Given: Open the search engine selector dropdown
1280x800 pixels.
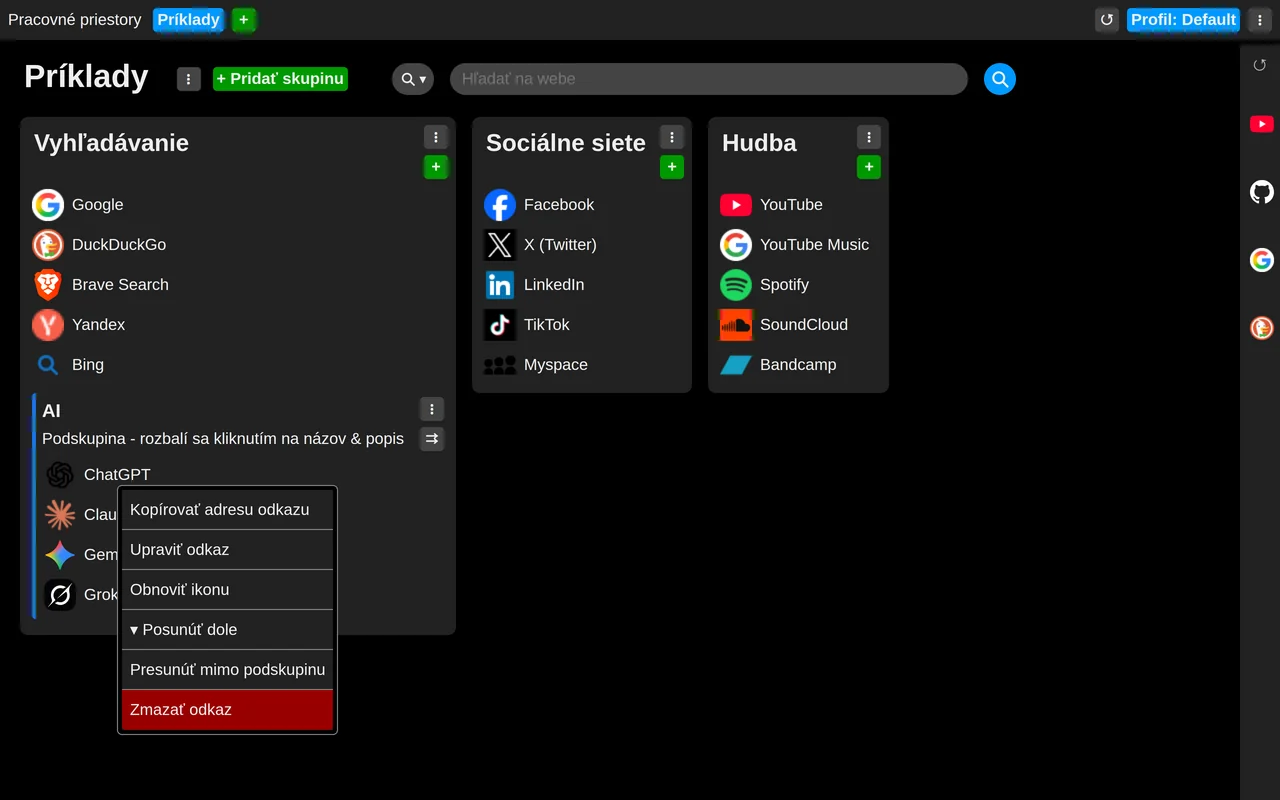Looking at the screenshot, I should click(413, 79).
